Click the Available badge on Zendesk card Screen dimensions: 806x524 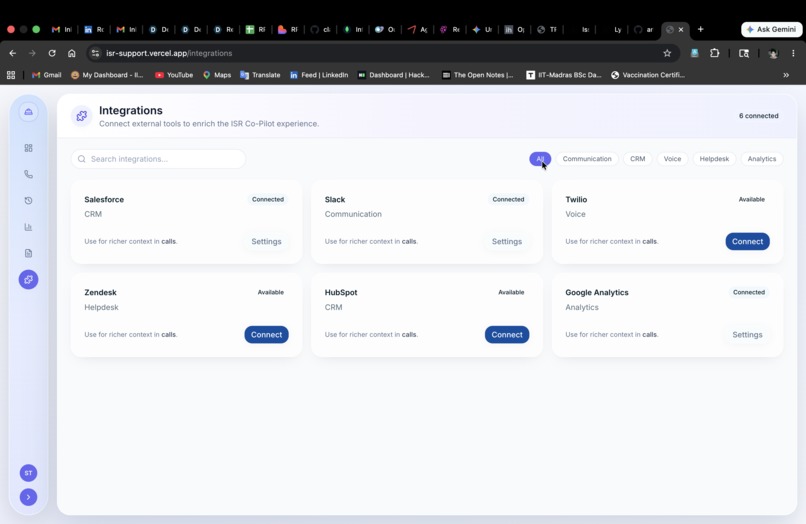tap(270, 293)
